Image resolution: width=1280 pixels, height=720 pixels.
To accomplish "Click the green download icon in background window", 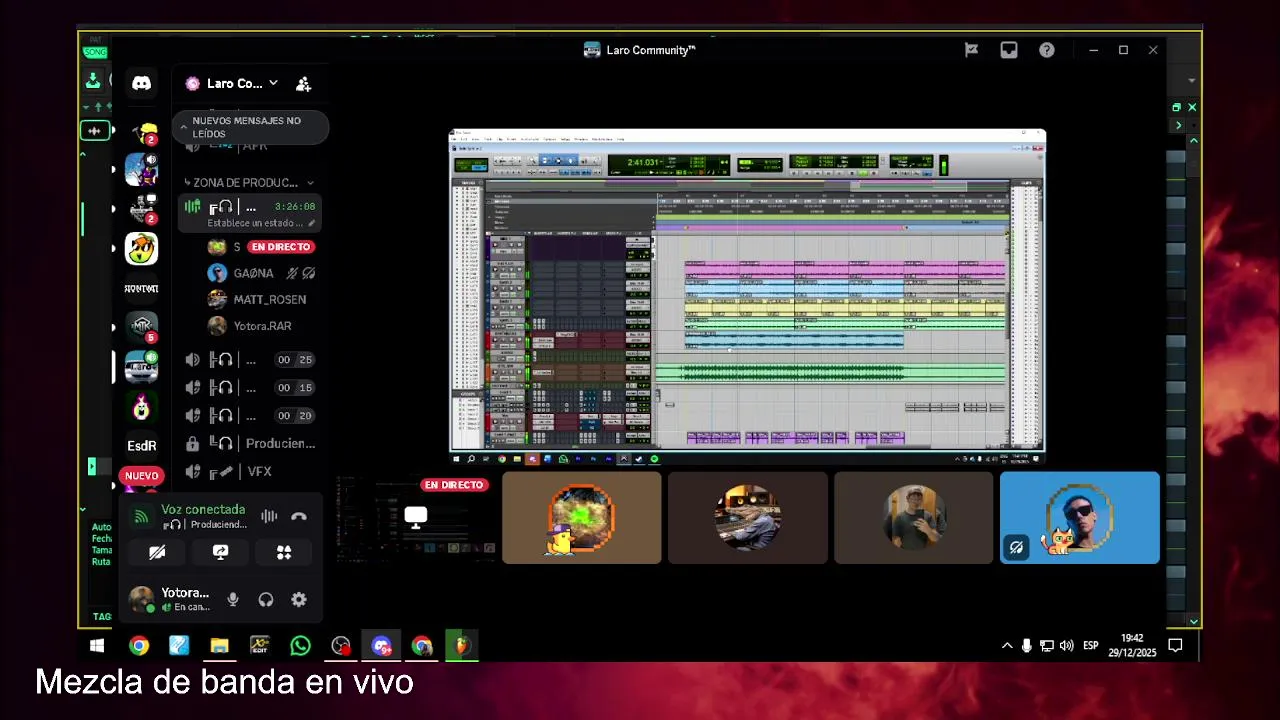I will (93, 82).
